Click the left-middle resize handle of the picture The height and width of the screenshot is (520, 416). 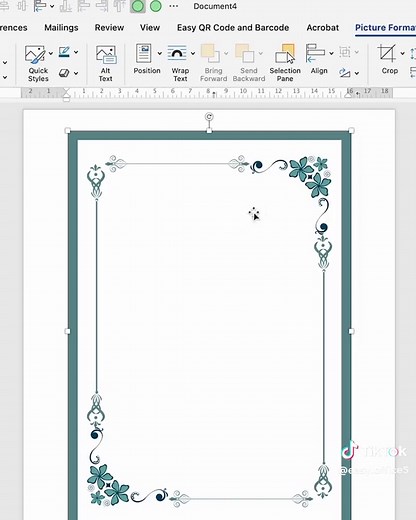[68, 331]
